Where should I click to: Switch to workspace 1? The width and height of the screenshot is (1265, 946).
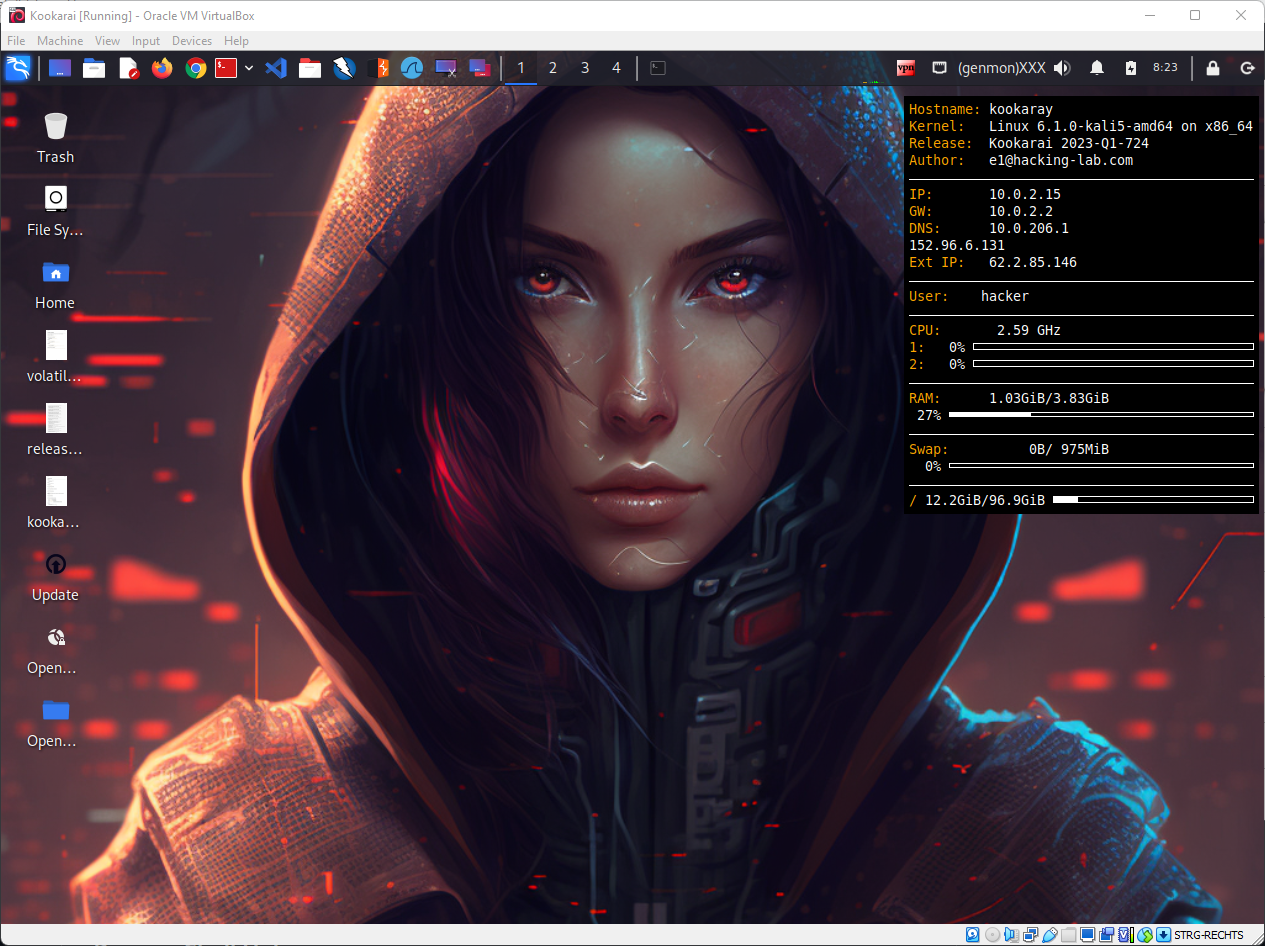pyautogui.click(x=521, y=68)
